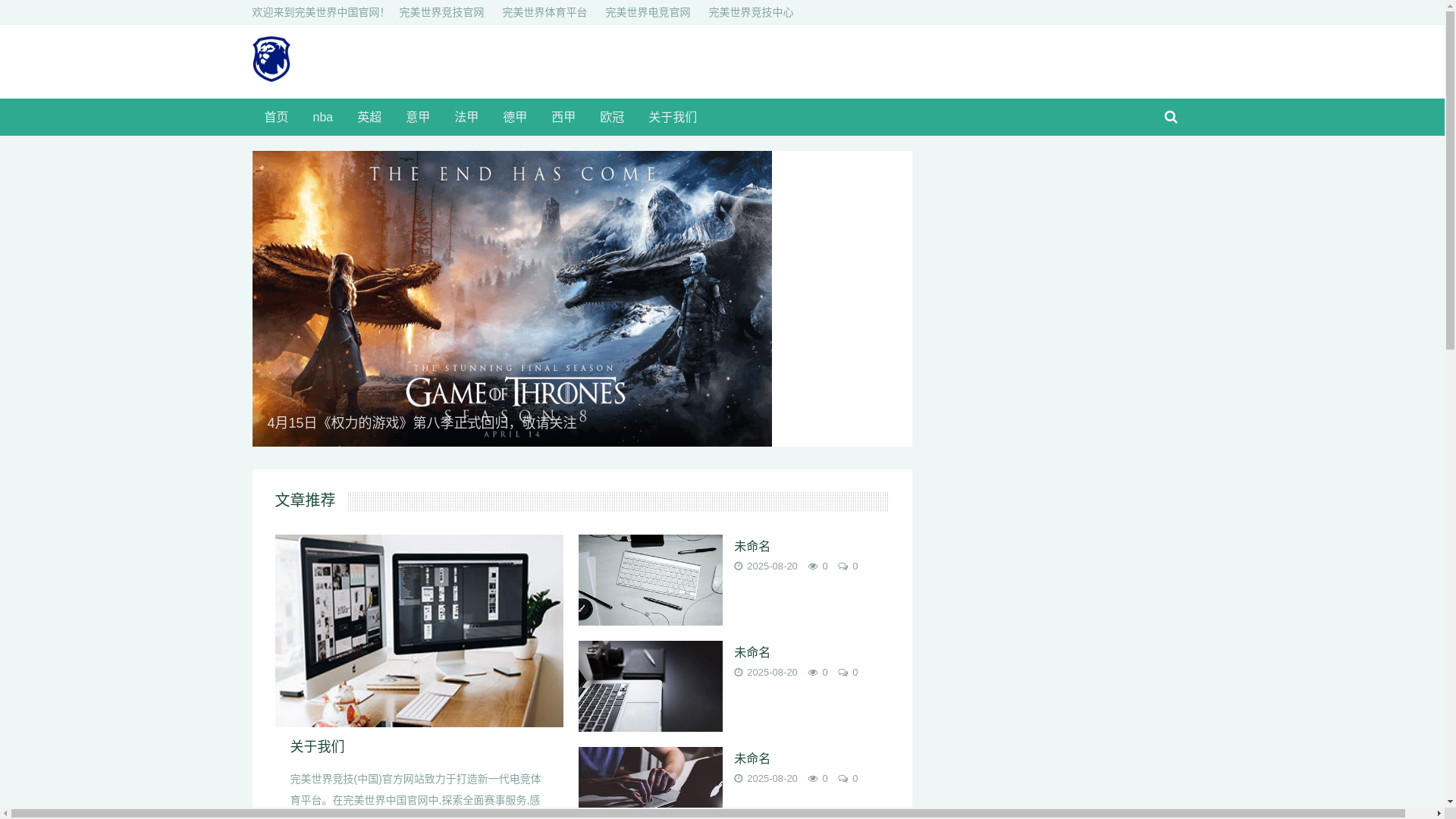The width and height of the screenshot is (1456, 819).
Task: Click the clock icon of third article
Action: pyautogui.click(x=739, y=778)
